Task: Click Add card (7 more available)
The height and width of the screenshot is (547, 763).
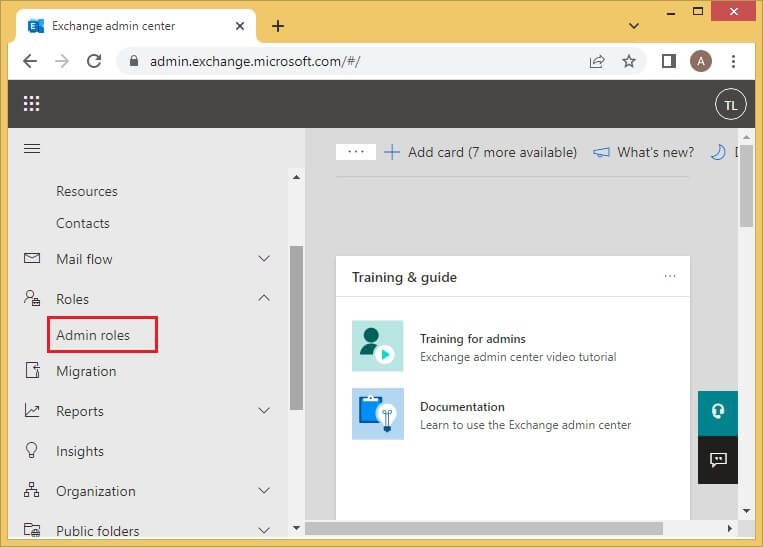Action: [x=492, y=152]
